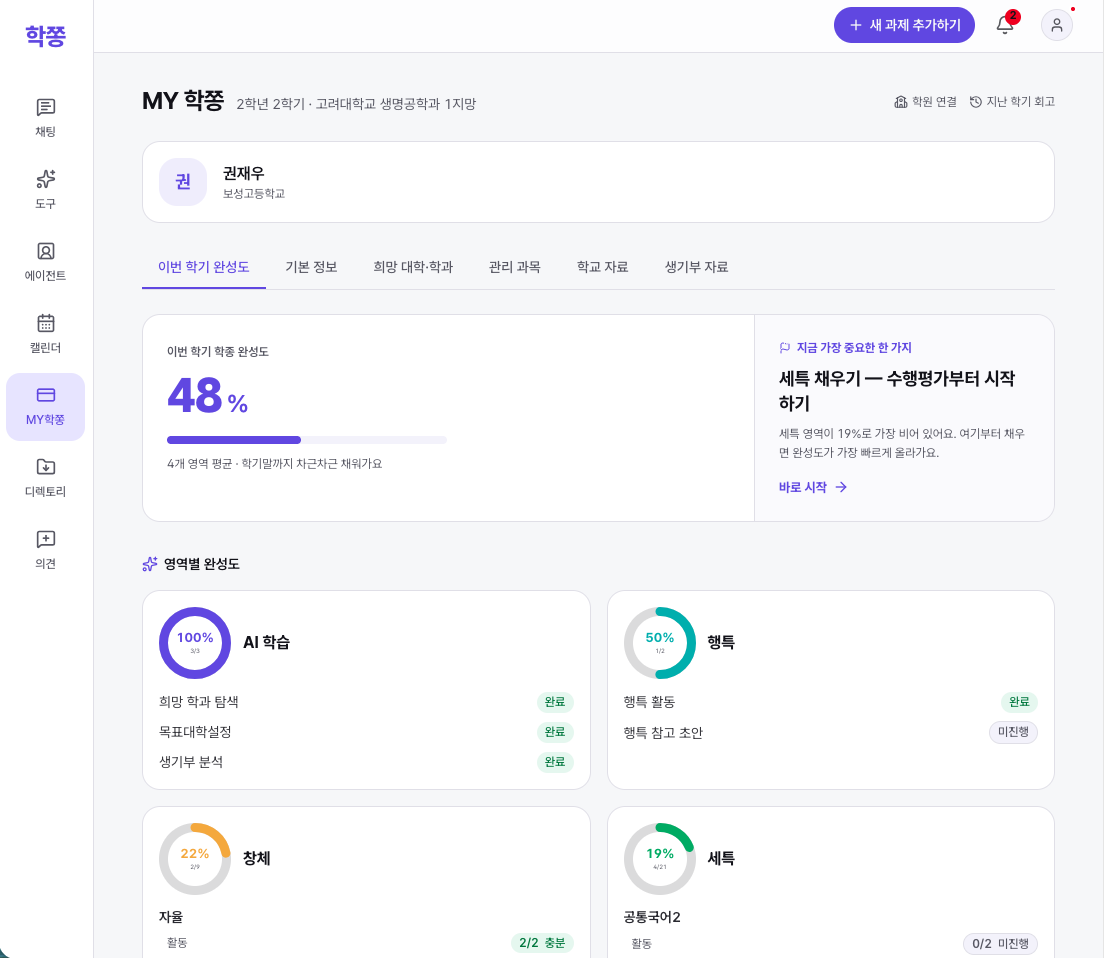The height and width of the screenshot is (958, 1104).
Task: Click the 학종 logo
Action: click(x=46, y=35)
